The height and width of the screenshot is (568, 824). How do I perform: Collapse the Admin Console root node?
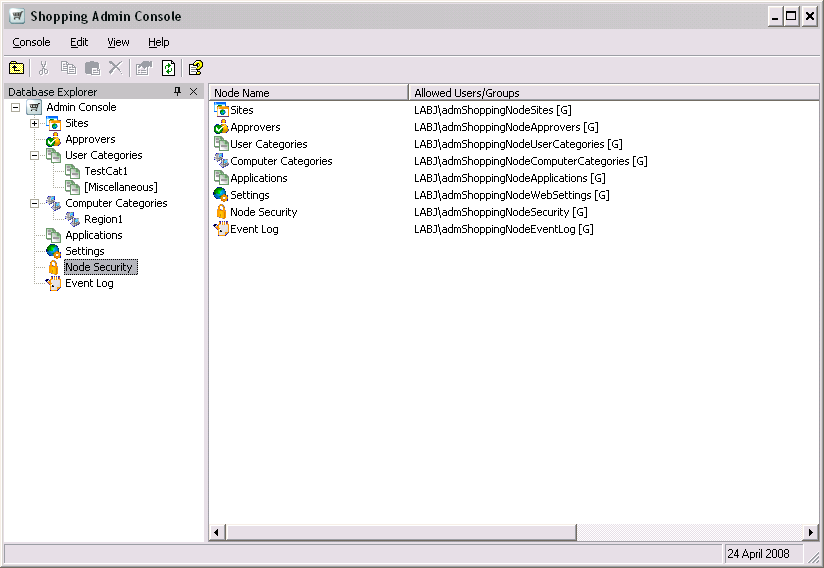pyautogui.click(x=16, y=107)
